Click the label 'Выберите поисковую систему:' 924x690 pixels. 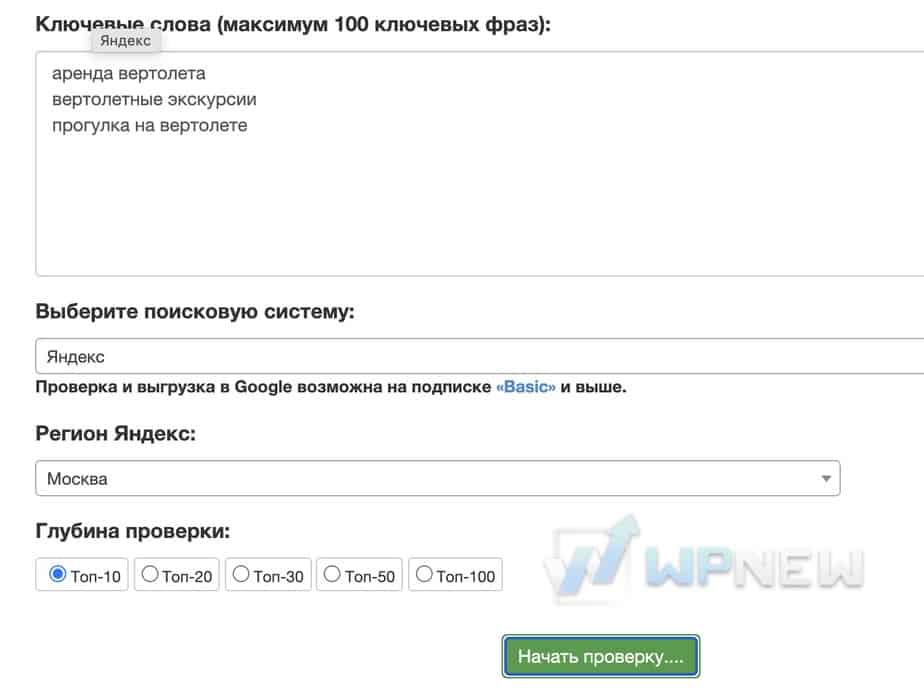click(x=195, y=311)
